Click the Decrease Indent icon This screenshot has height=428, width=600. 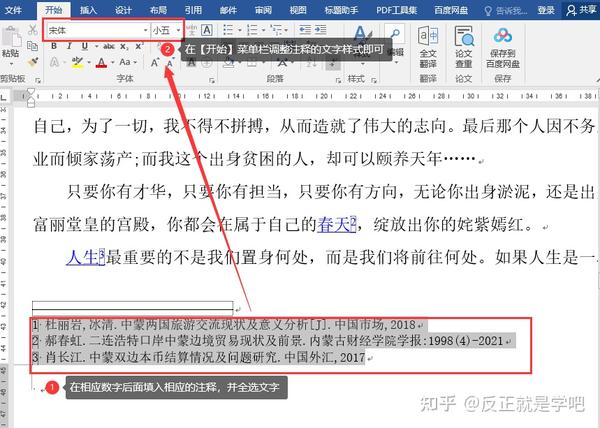pyautogui.click(x=305, y=30)
